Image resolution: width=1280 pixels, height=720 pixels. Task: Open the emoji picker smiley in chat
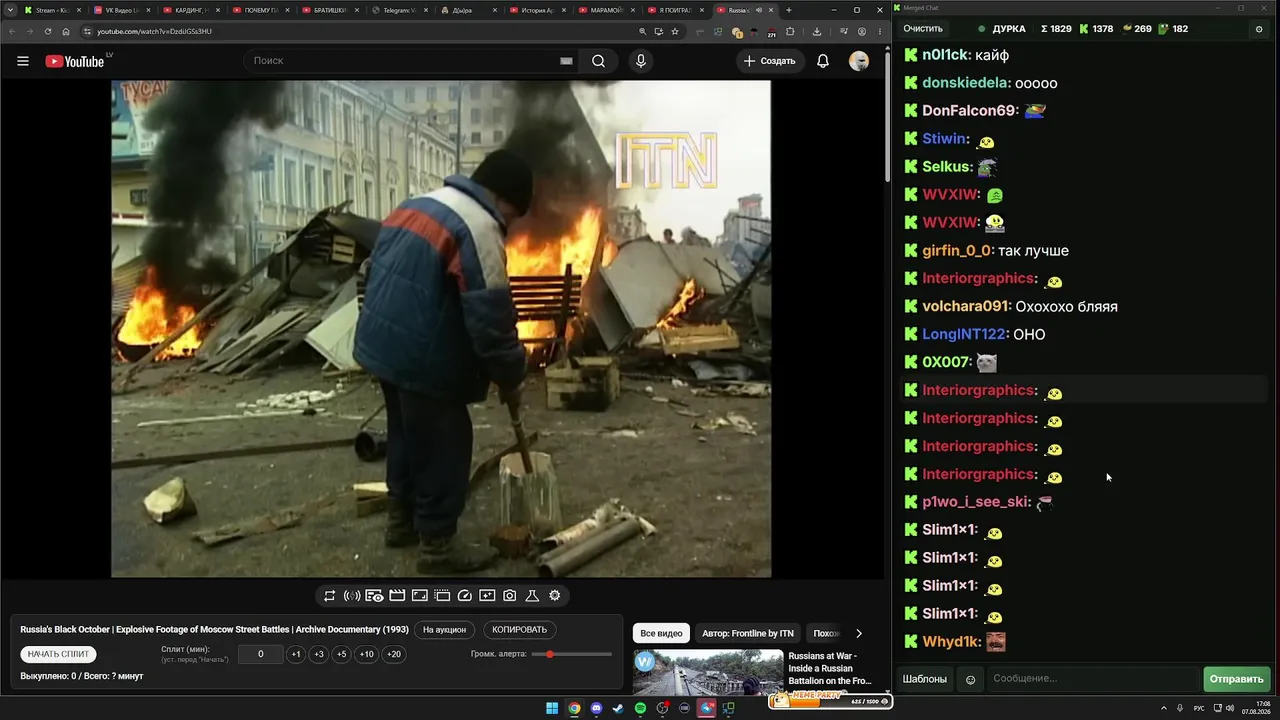pyautogui.click(x=970, y=680)
